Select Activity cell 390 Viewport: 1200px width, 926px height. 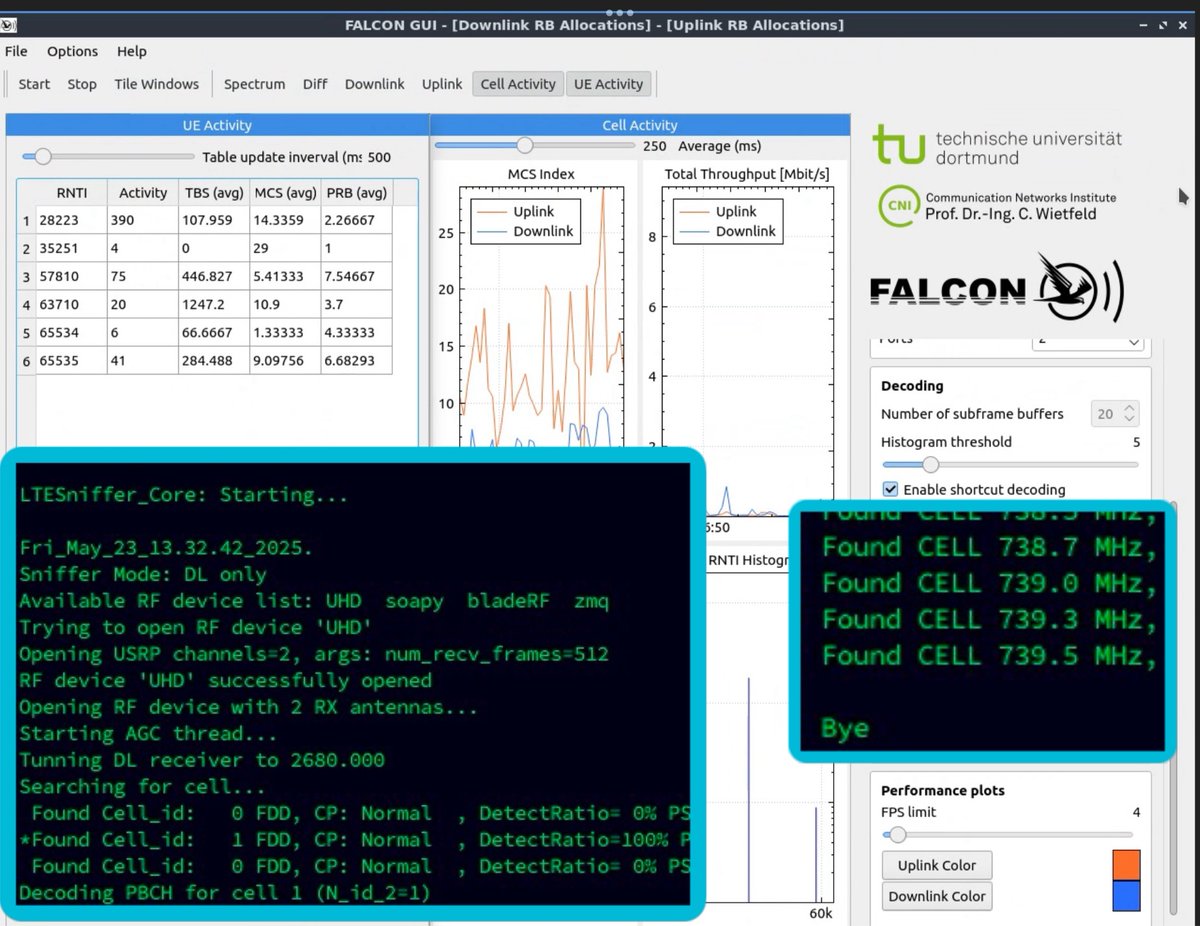pyautogui.click(x=143, y=220)
